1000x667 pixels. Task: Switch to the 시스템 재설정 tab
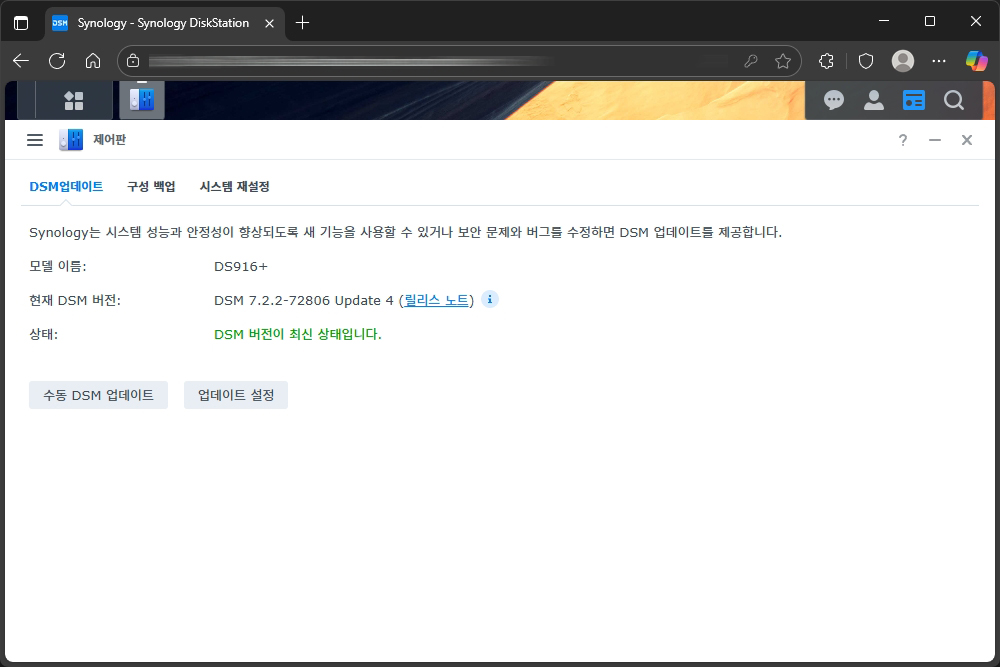pyautogui.click(x=235, y=186)
